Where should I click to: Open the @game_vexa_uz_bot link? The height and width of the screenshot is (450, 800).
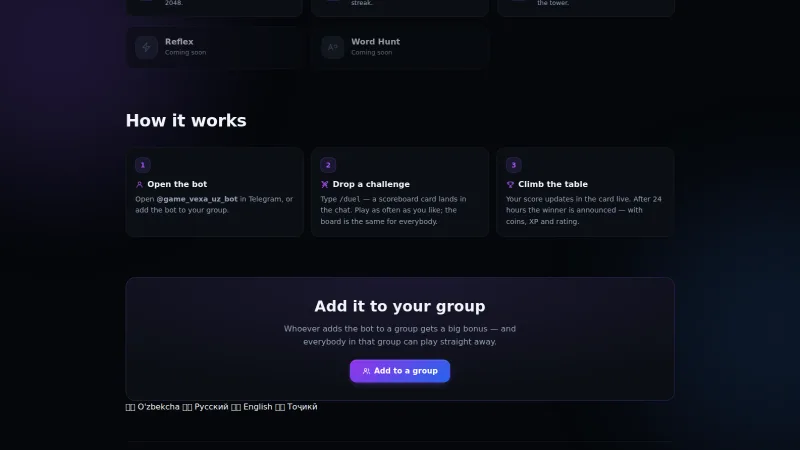pyautogui.click(x=197, y=199)
